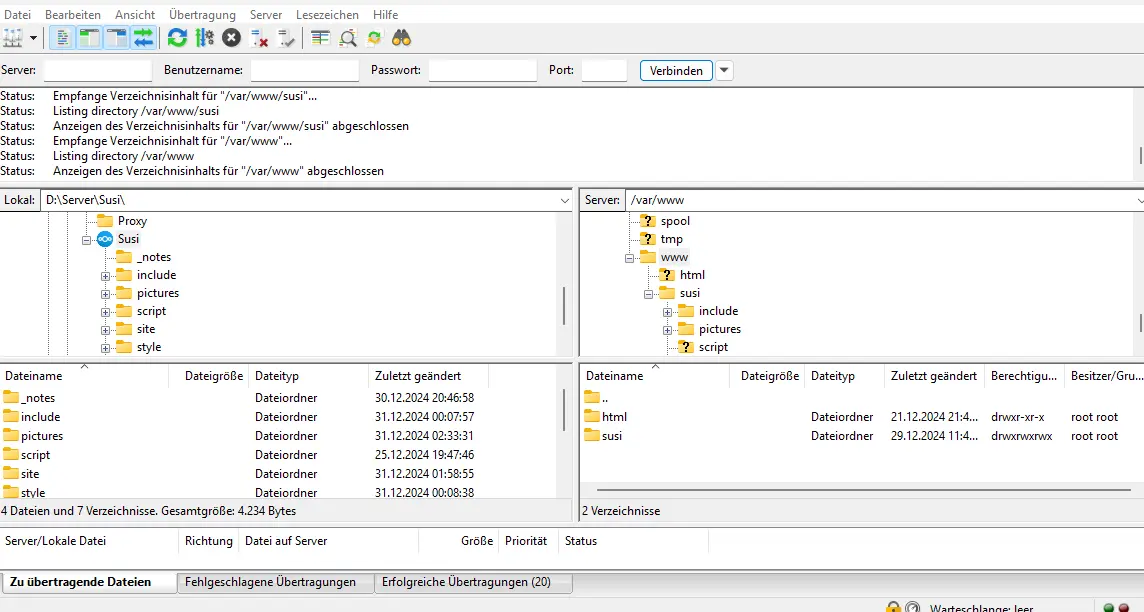Open the Übertragung menu
Image resolution: width=1144 pixels, height=612 pixels.
pos(201,14)
